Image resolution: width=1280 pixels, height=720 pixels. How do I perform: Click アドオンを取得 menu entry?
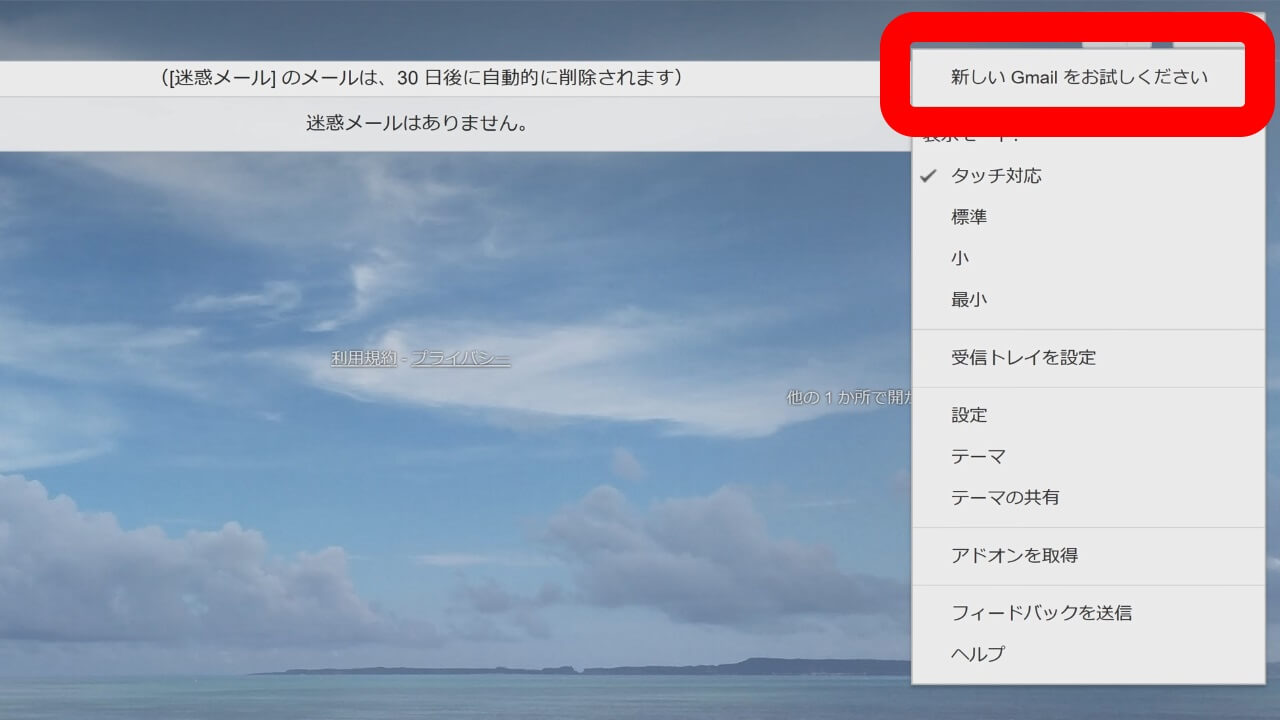click(x=1014, y=555)
